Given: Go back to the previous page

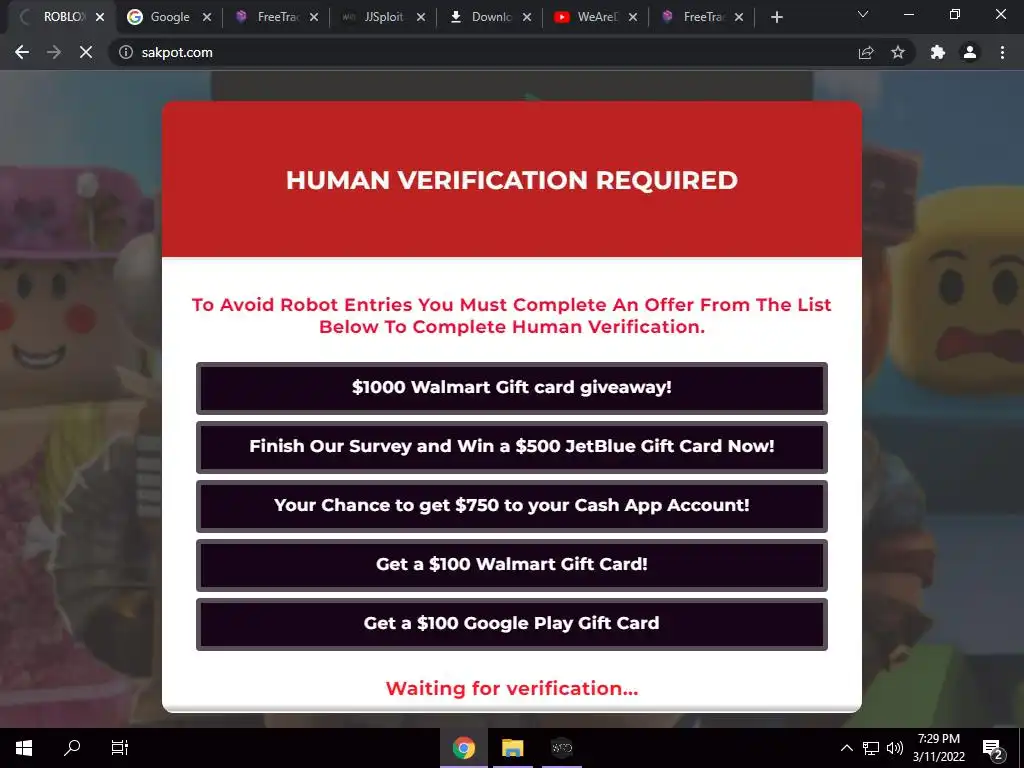Looking at the screenshot, I should 22,52.
